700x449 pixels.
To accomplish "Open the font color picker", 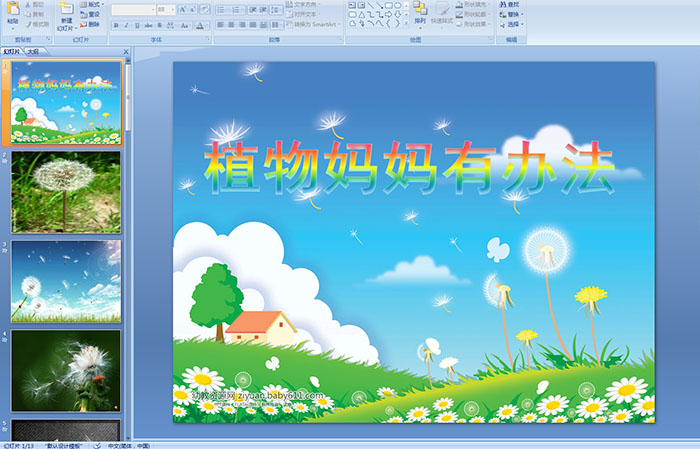I will point(201,25).
